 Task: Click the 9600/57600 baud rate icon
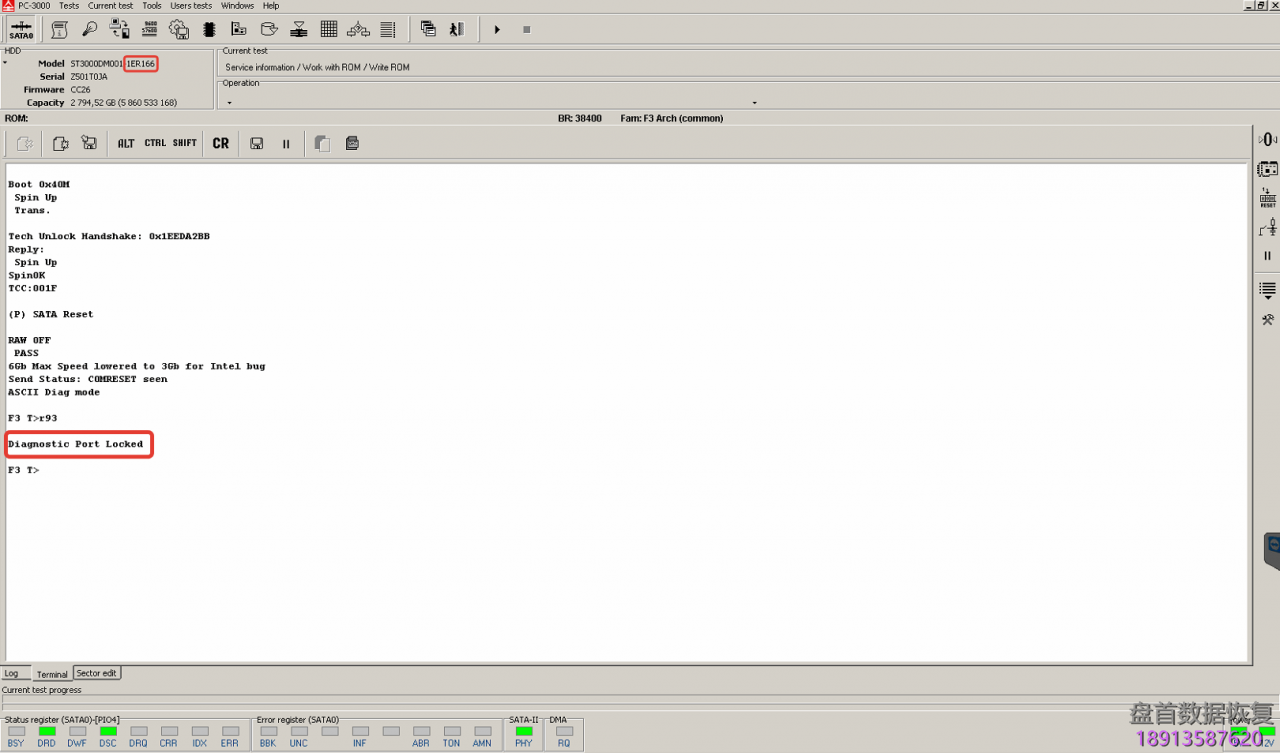tap(150, 30)
